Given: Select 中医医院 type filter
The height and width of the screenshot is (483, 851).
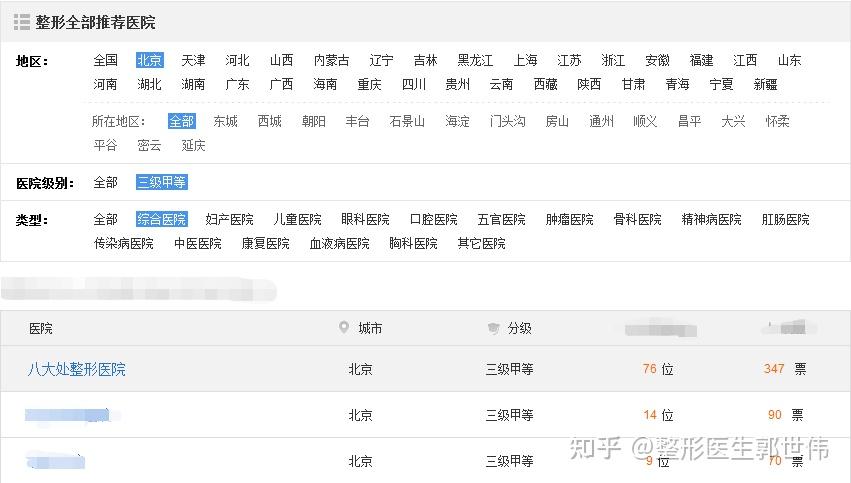Looking at the screenshot, I should click(198, 244).
